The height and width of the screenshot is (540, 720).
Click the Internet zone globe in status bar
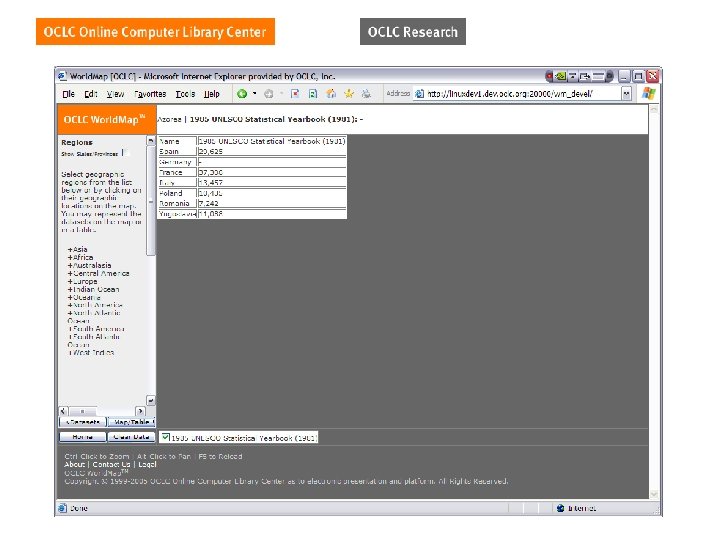click(x=560, y=508)
